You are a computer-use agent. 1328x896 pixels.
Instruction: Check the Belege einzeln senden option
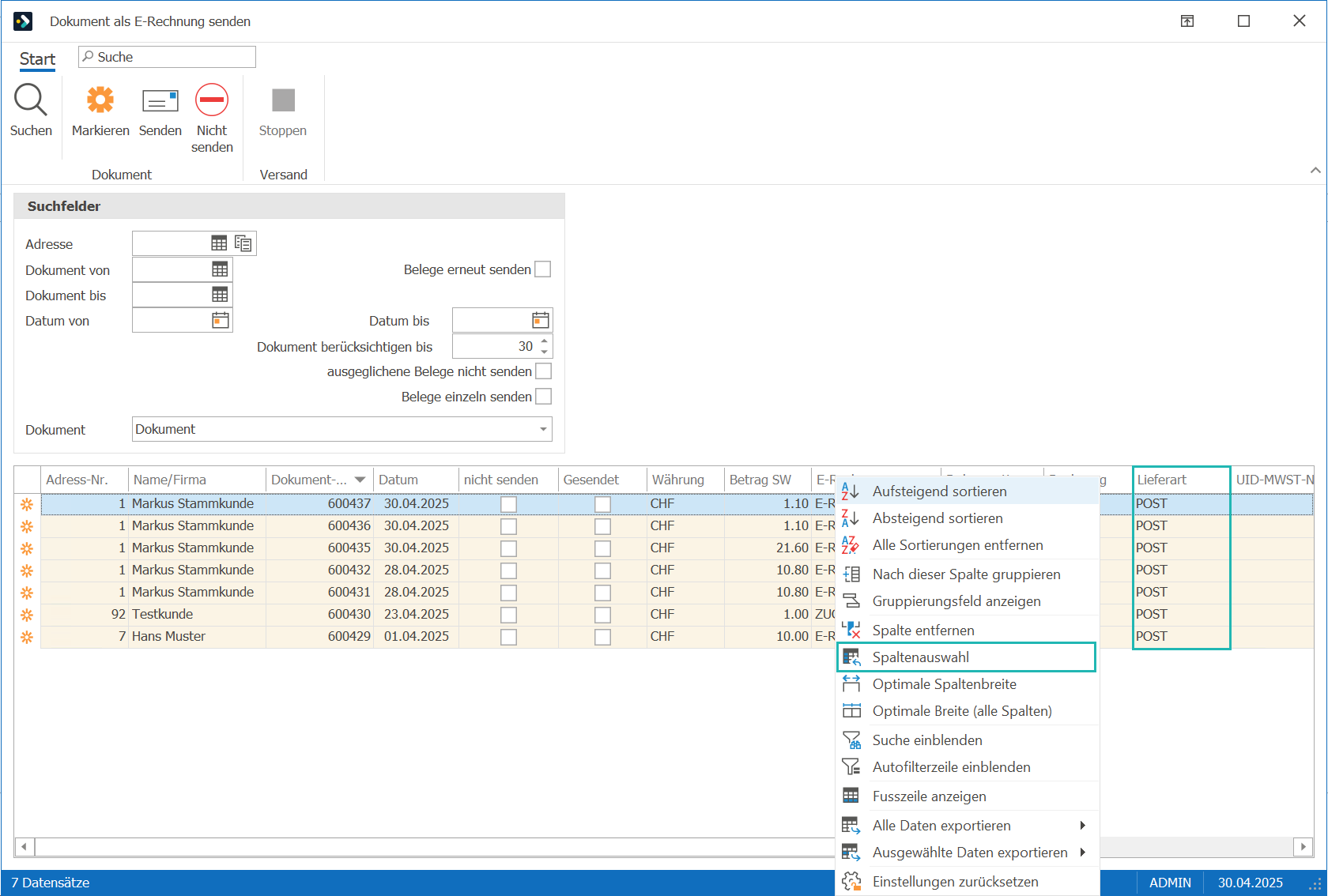pos(544,397)
